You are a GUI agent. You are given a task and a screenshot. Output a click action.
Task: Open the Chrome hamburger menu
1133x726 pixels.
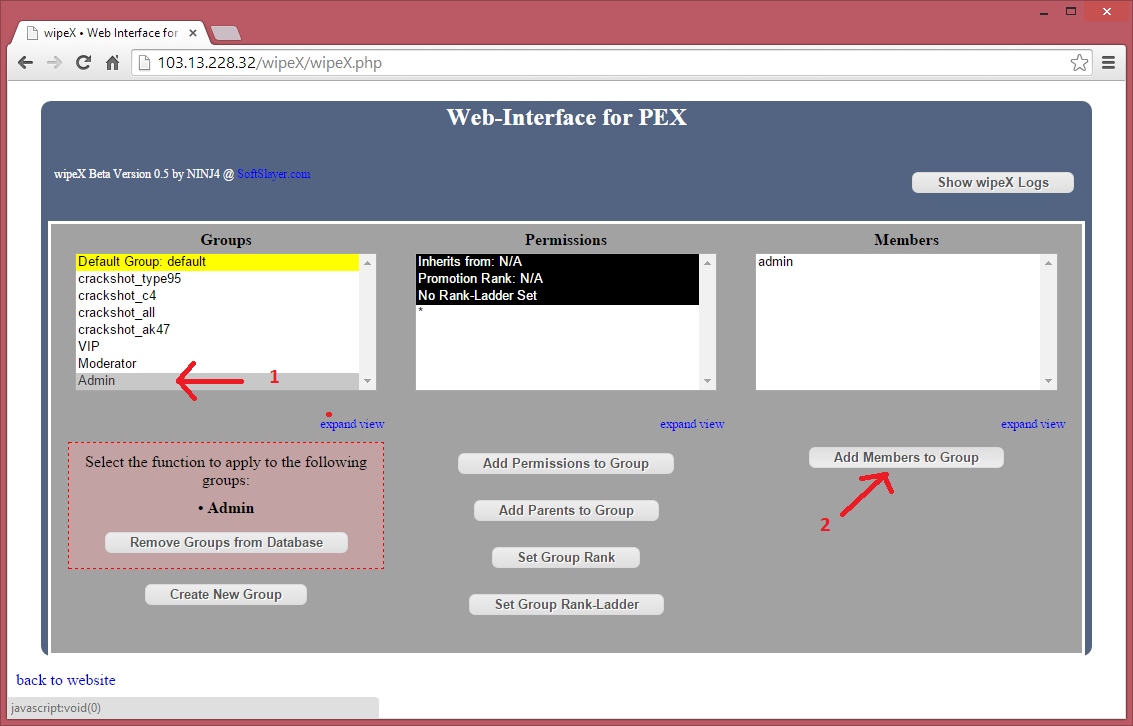click(x=1108, y=63)
